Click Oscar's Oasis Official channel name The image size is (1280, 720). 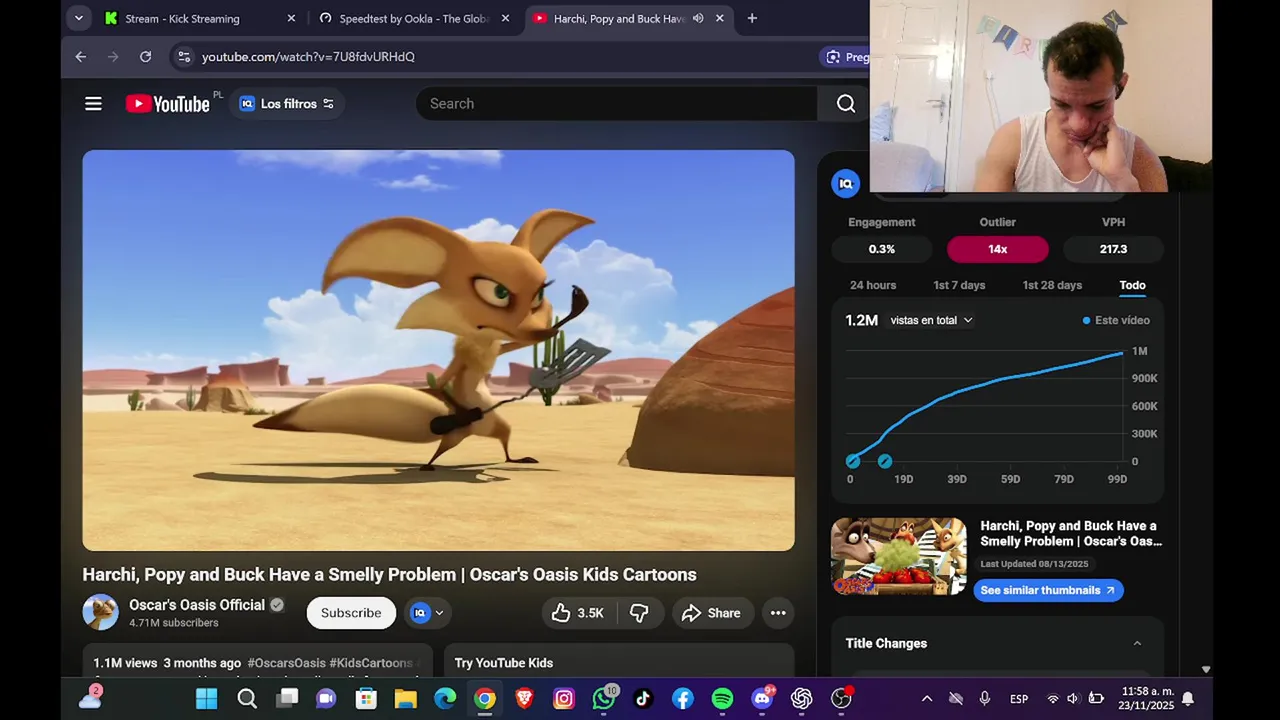pos(197,605)
